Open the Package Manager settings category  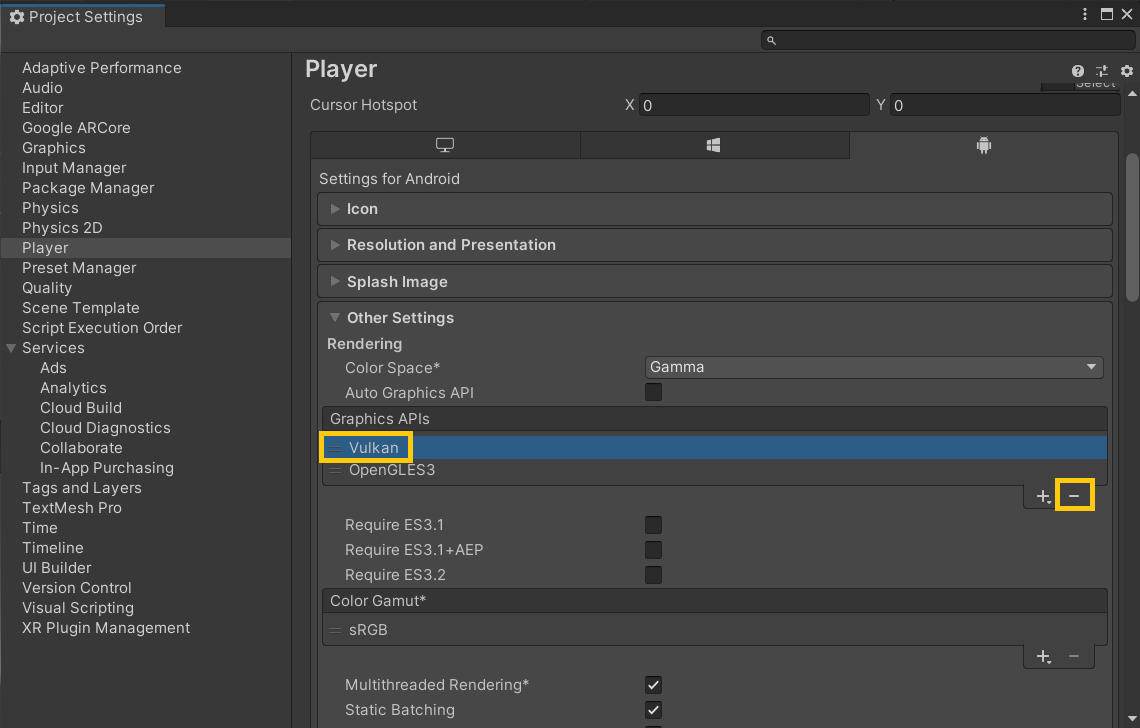88,188
